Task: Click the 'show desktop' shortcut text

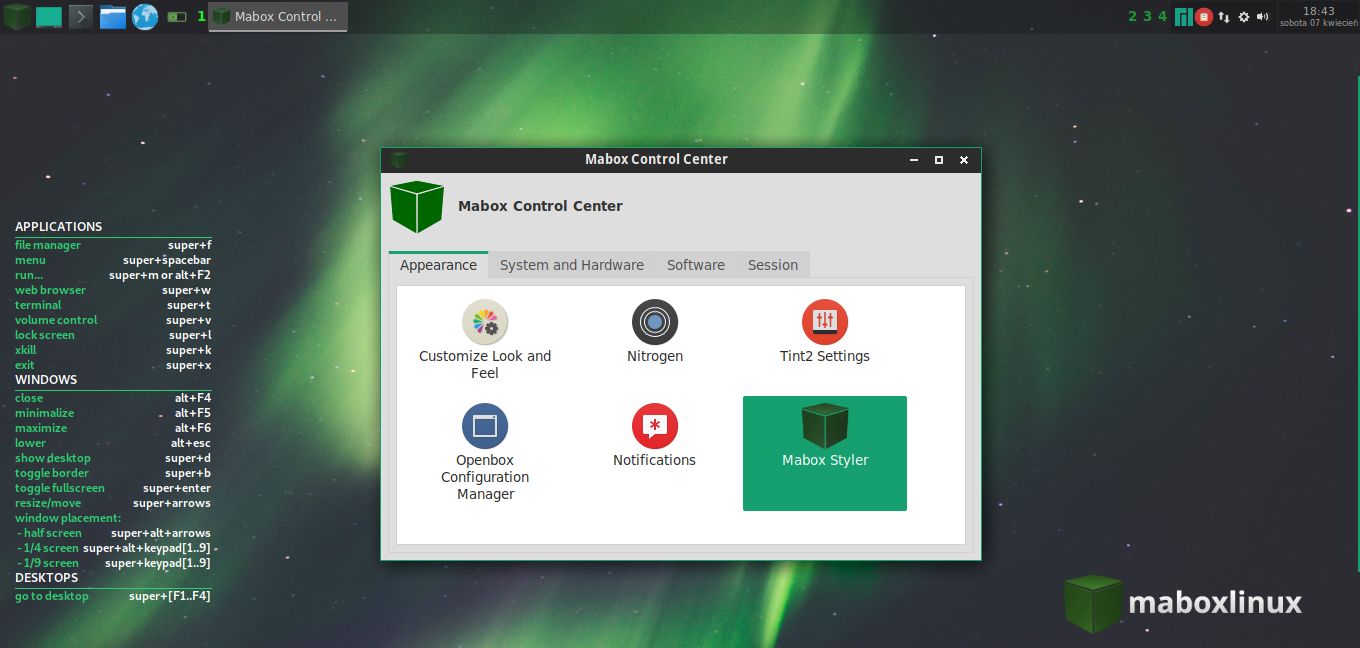Action: [52, 458]
